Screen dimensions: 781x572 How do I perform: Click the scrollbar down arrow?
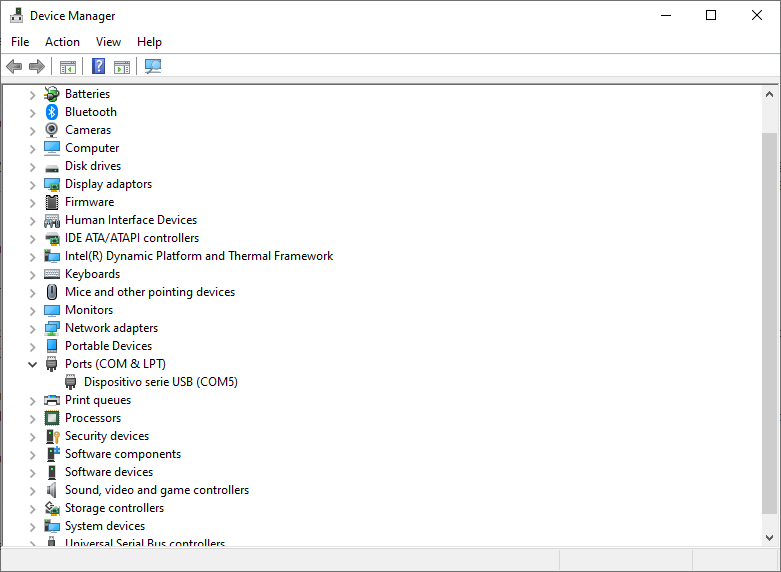click(769, 538)
